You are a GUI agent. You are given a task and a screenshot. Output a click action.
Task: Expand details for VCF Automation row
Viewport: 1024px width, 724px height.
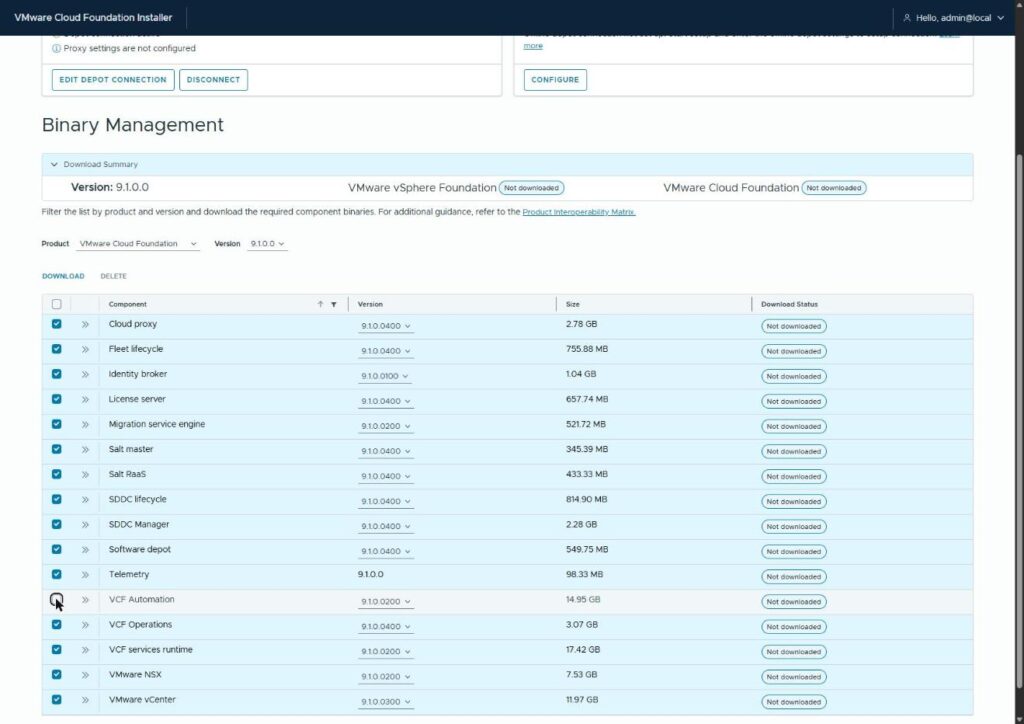click(x=85, y=600)
